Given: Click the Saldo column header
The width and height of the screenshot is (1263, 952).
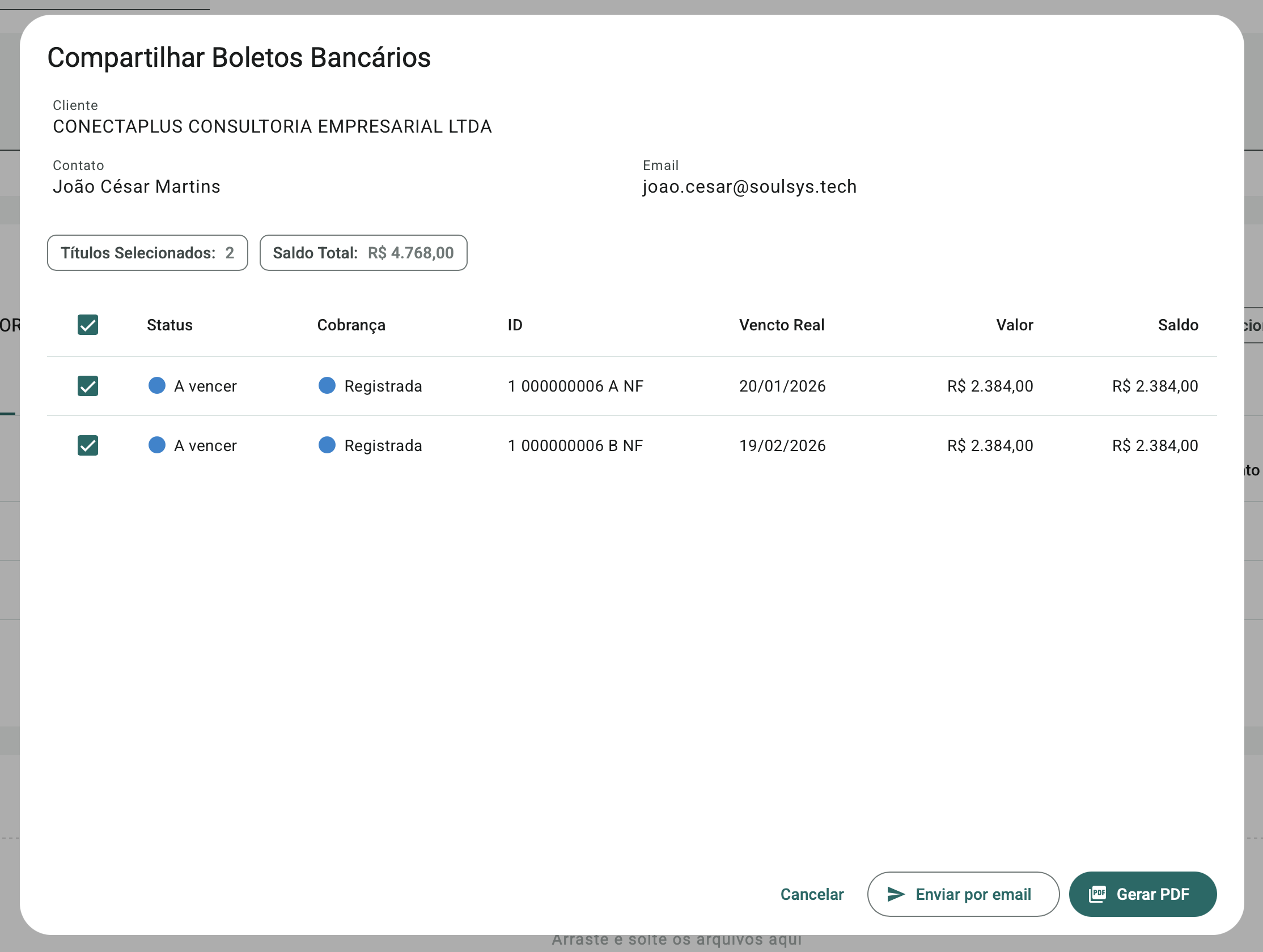Looking at the screenshot, I should [1177, 325].
